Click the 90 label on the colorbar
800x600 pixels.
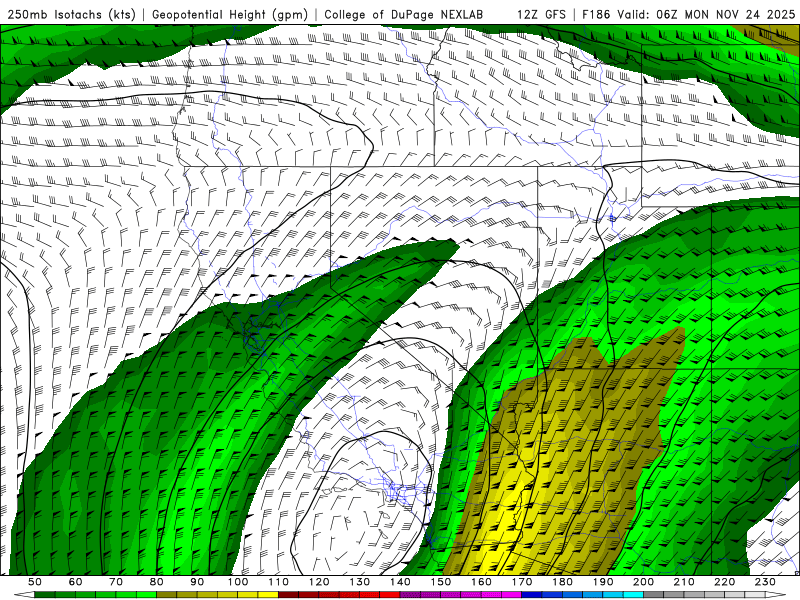(197, 582)
